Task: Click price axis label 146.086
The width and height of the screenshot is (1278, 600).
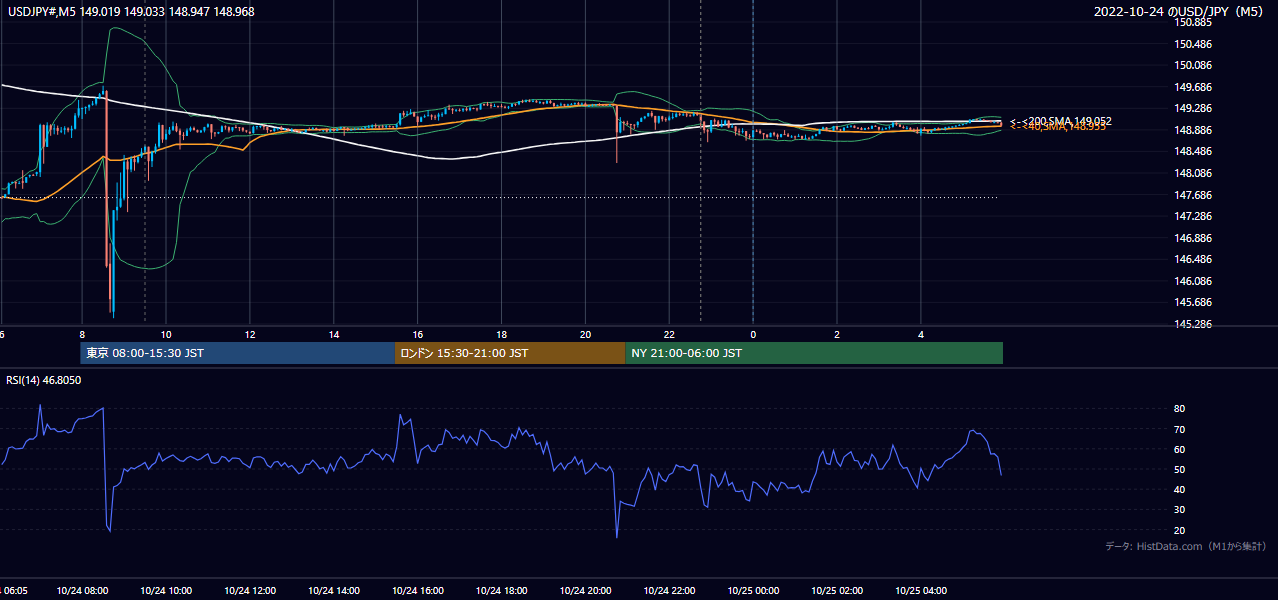Action: coord(1194,281)
